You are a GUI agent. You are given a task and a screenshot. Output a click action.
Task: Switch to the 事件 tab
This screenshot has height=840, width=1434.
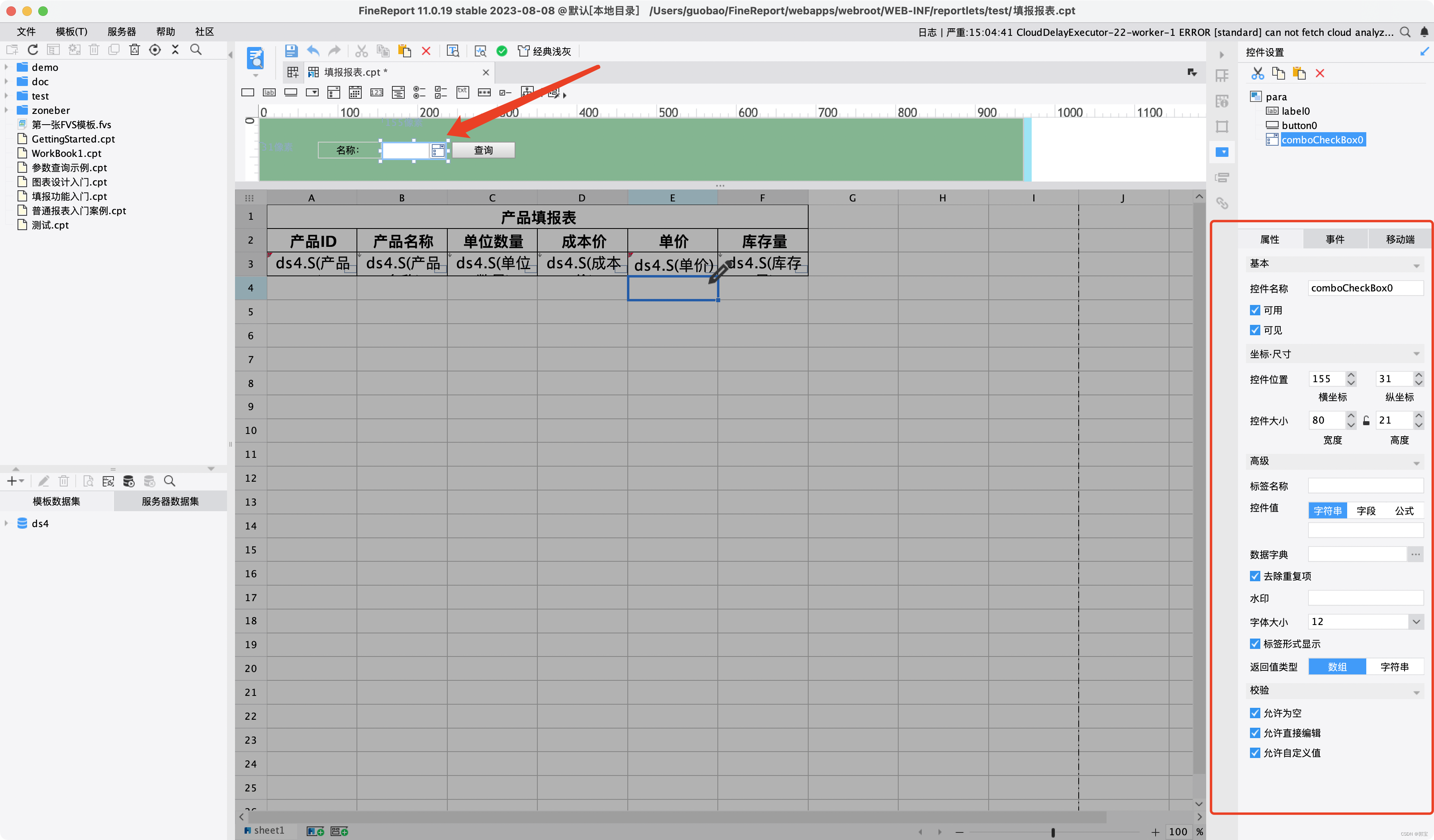[x=1334, y=239]
